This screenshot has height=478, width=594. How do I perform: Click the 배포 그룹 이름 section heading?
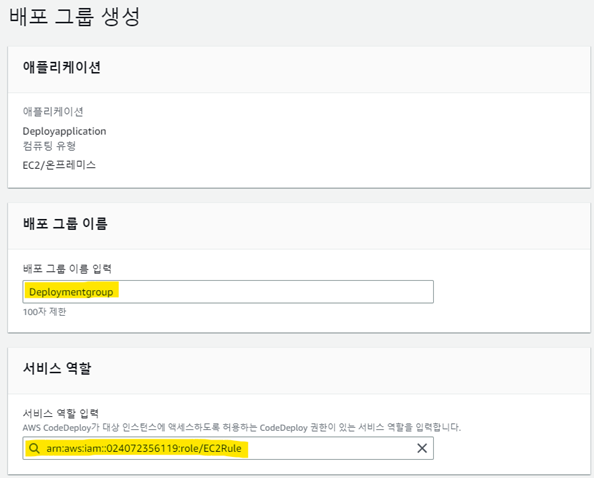tap(65, 223)
